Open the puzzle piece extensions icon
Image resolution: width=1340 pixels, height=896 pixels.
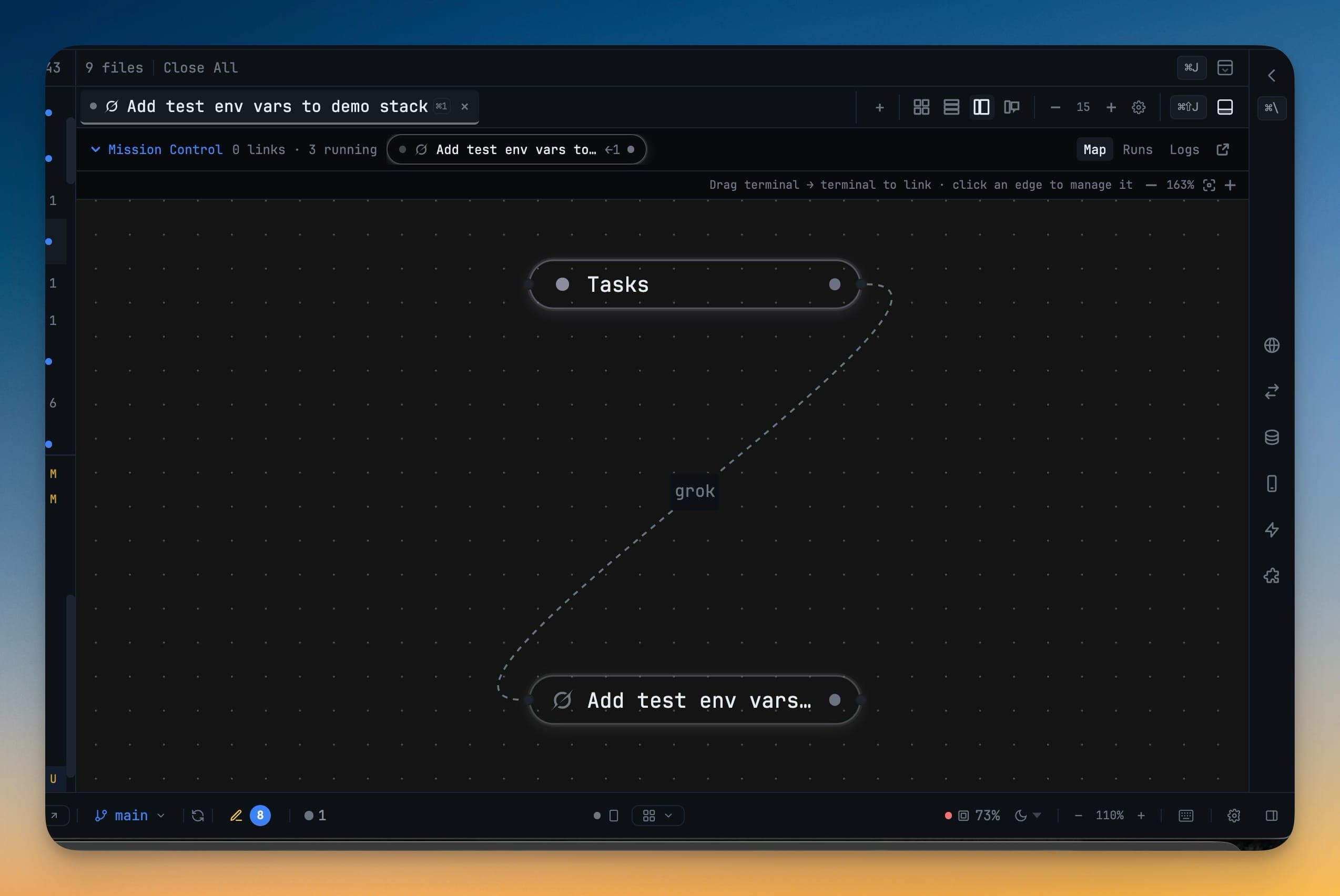click(1272, 575)
